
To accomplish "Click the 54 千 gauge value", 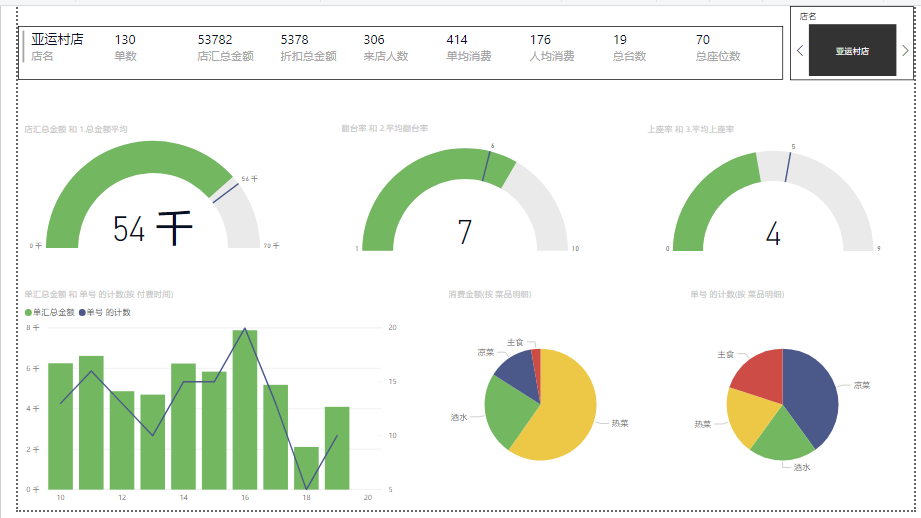I will coord(153,228).
